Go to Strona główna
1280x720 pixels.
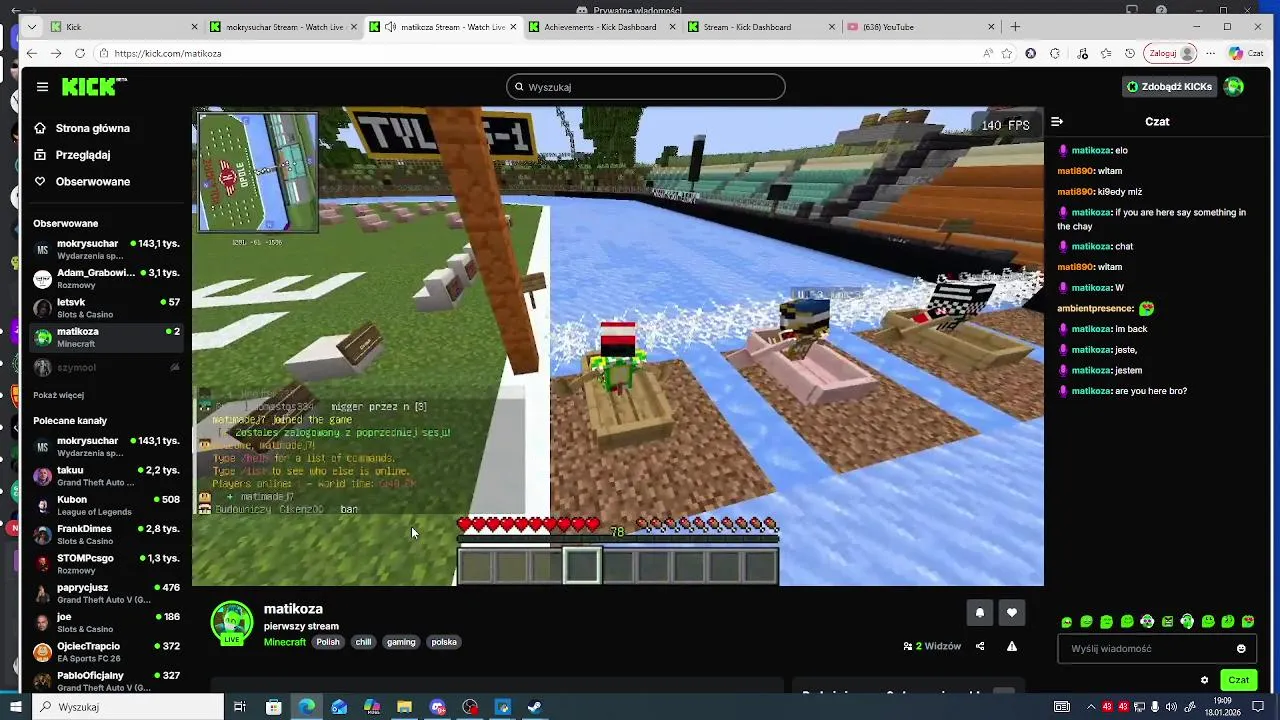93,128
